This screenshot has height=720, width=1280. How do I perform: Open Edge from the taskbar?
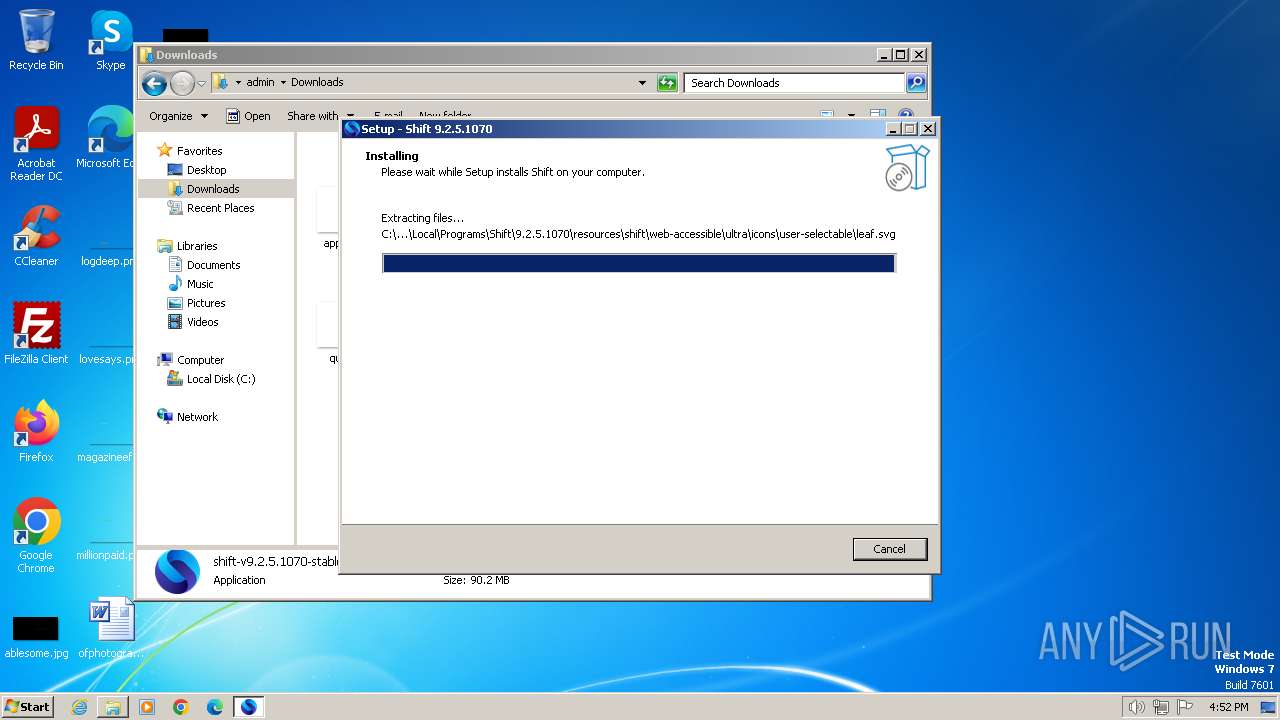(x=215, y=707)
